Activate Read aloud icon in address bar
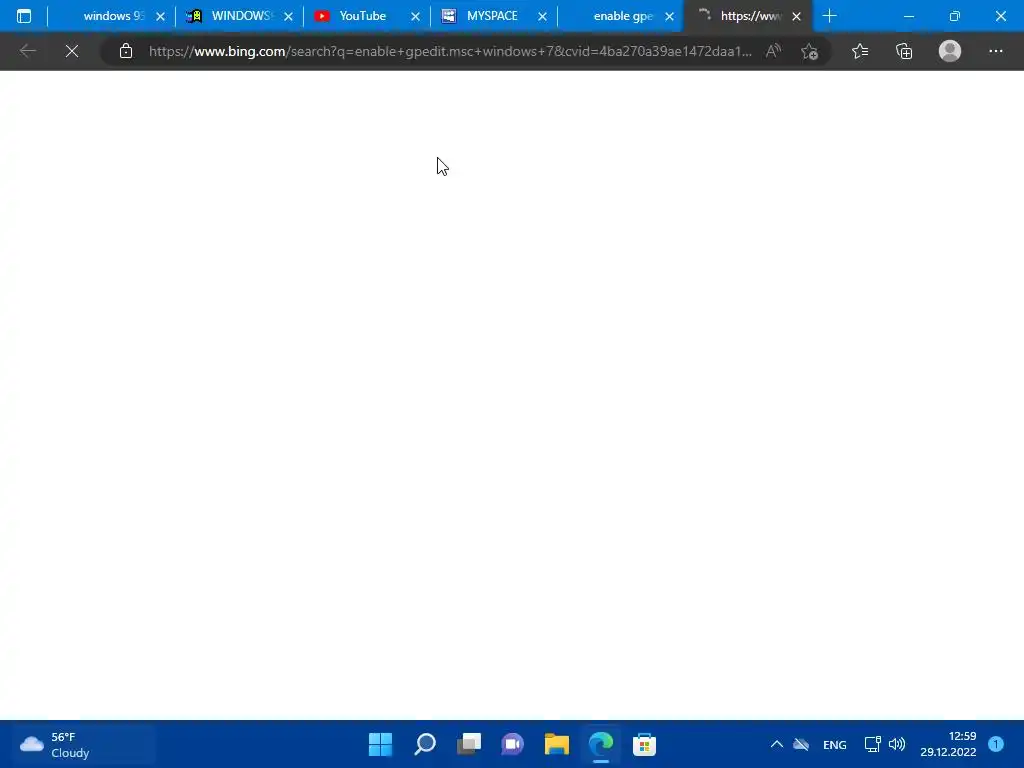 tap(773, 51)
